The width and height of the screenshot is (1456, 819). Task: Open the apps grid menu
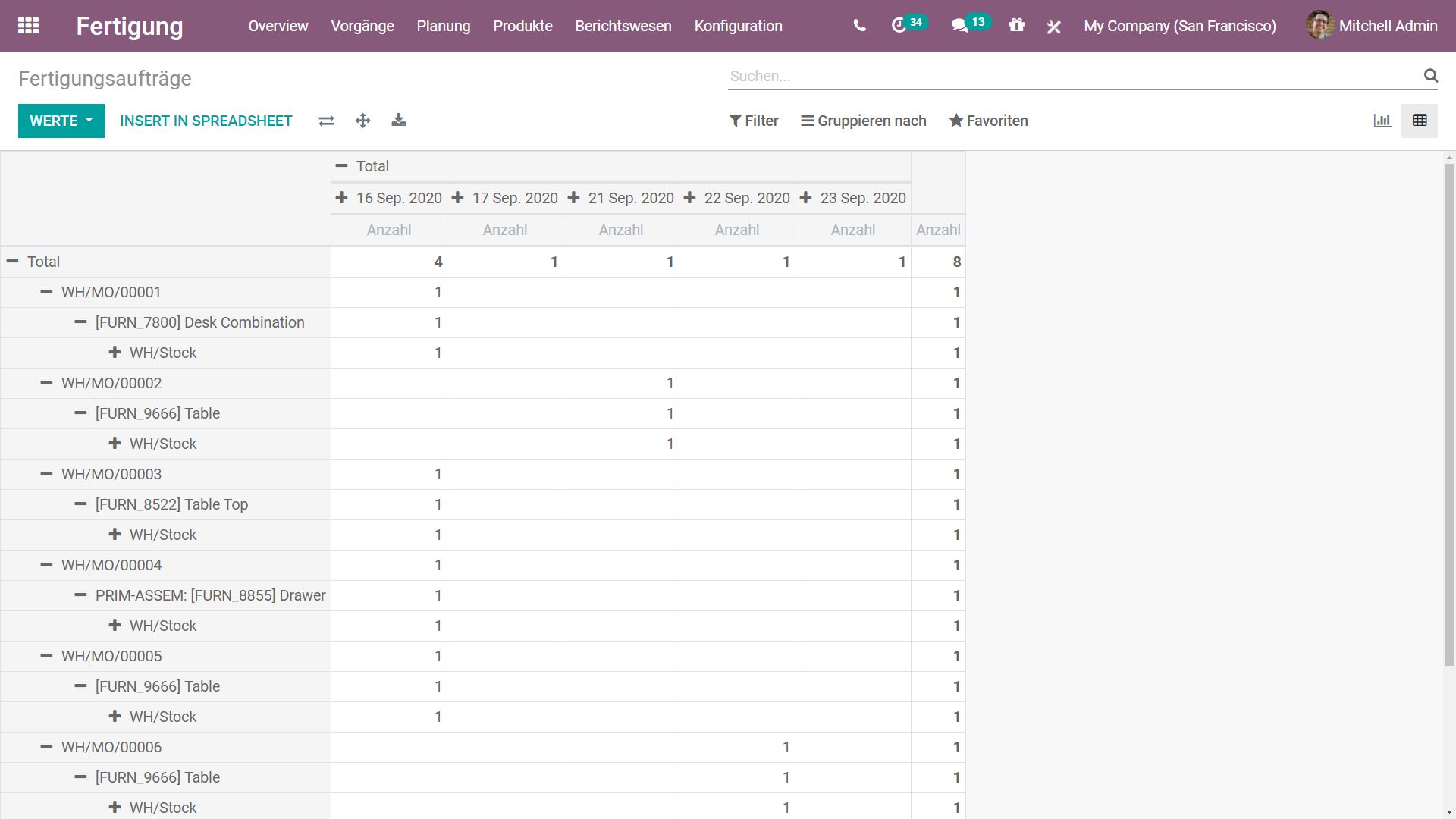tap(28, 26)
